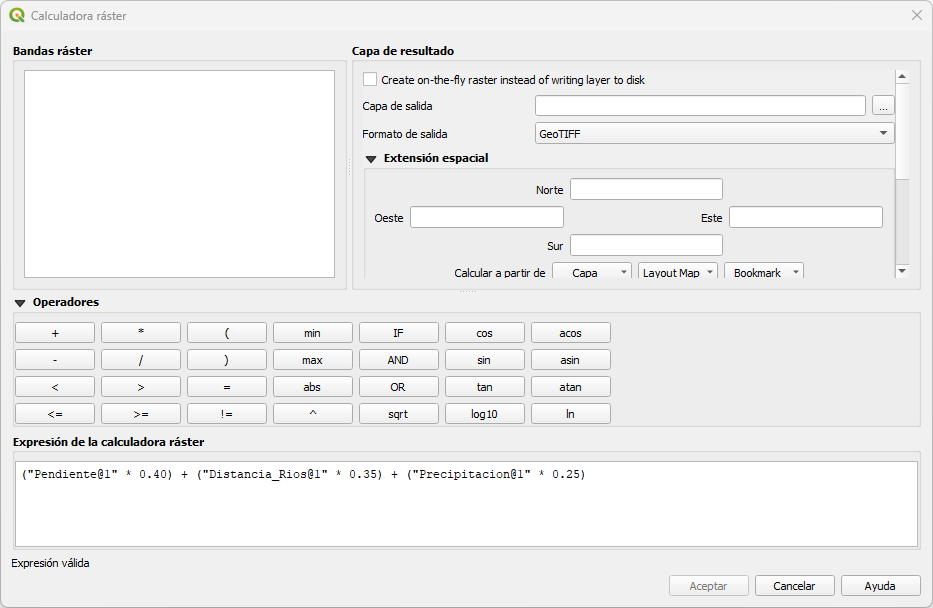Viewport: 933px width, 608px height.
Task: Enable Create on-the-fly raster checkbox
Action: coord(370,79)
